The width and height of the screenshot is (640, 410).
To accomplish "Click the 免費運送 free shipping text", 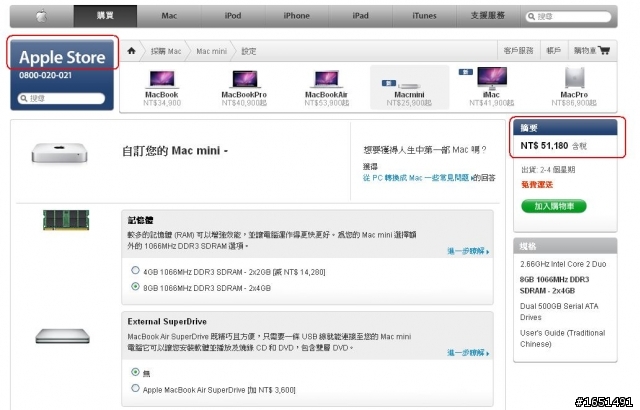I will click(537, 185).
